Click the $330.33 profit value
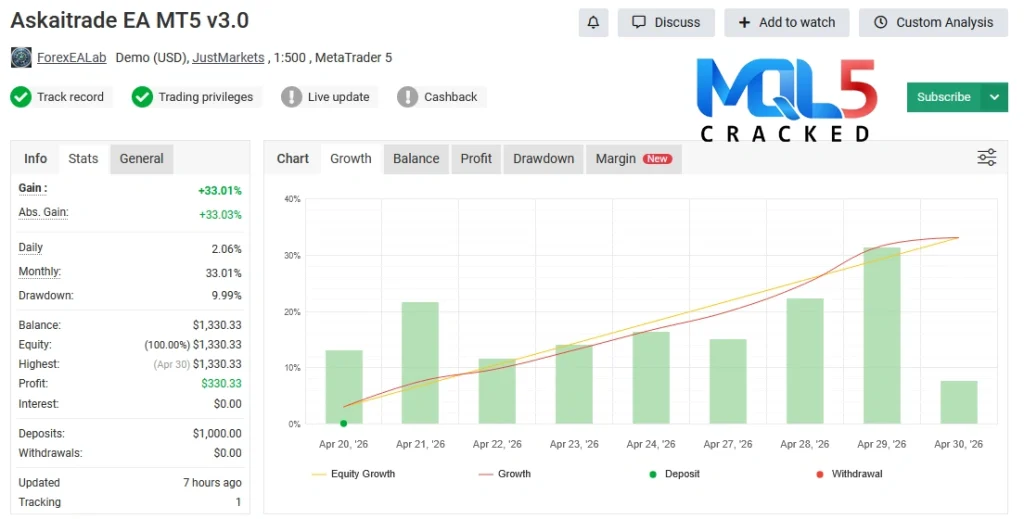The width and height of the screenshot is (1024, 519). click(221, 384)
